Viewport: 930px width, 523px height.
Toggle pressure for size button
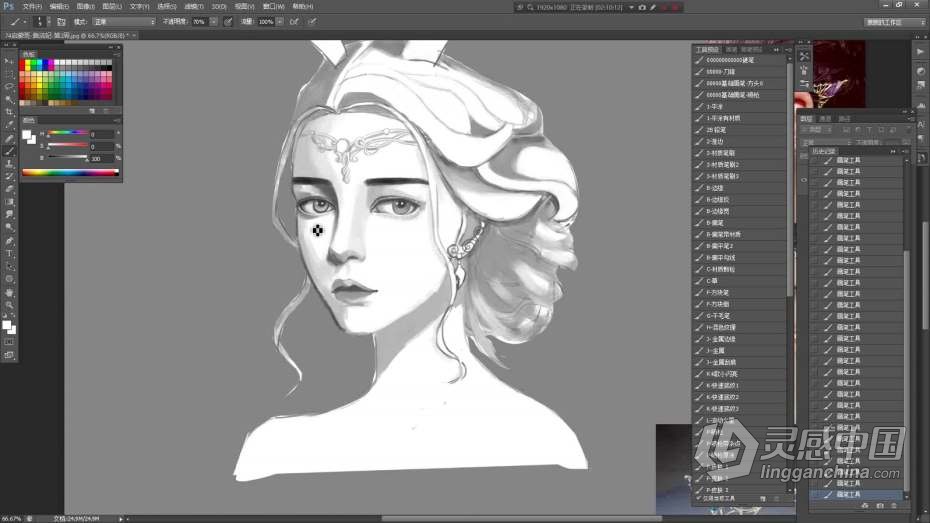[312, 21]
